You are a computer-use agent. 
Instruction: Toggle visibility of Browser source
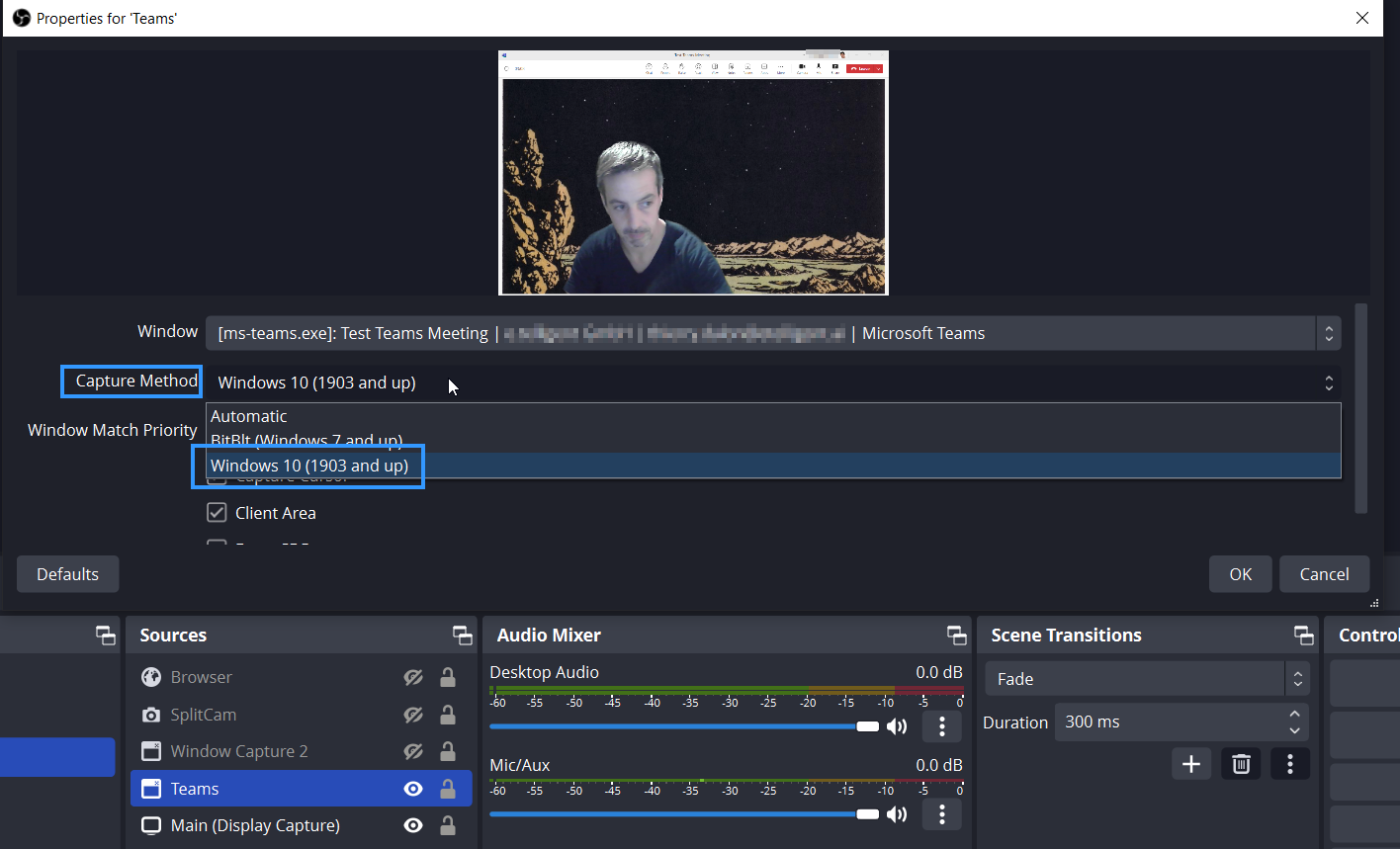click(413, 677)
